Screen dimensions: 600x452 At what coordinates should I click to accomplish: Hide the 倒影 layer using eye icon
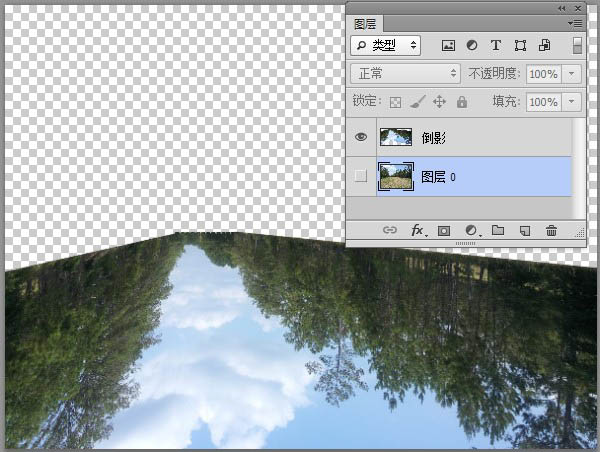click(361, 137)
